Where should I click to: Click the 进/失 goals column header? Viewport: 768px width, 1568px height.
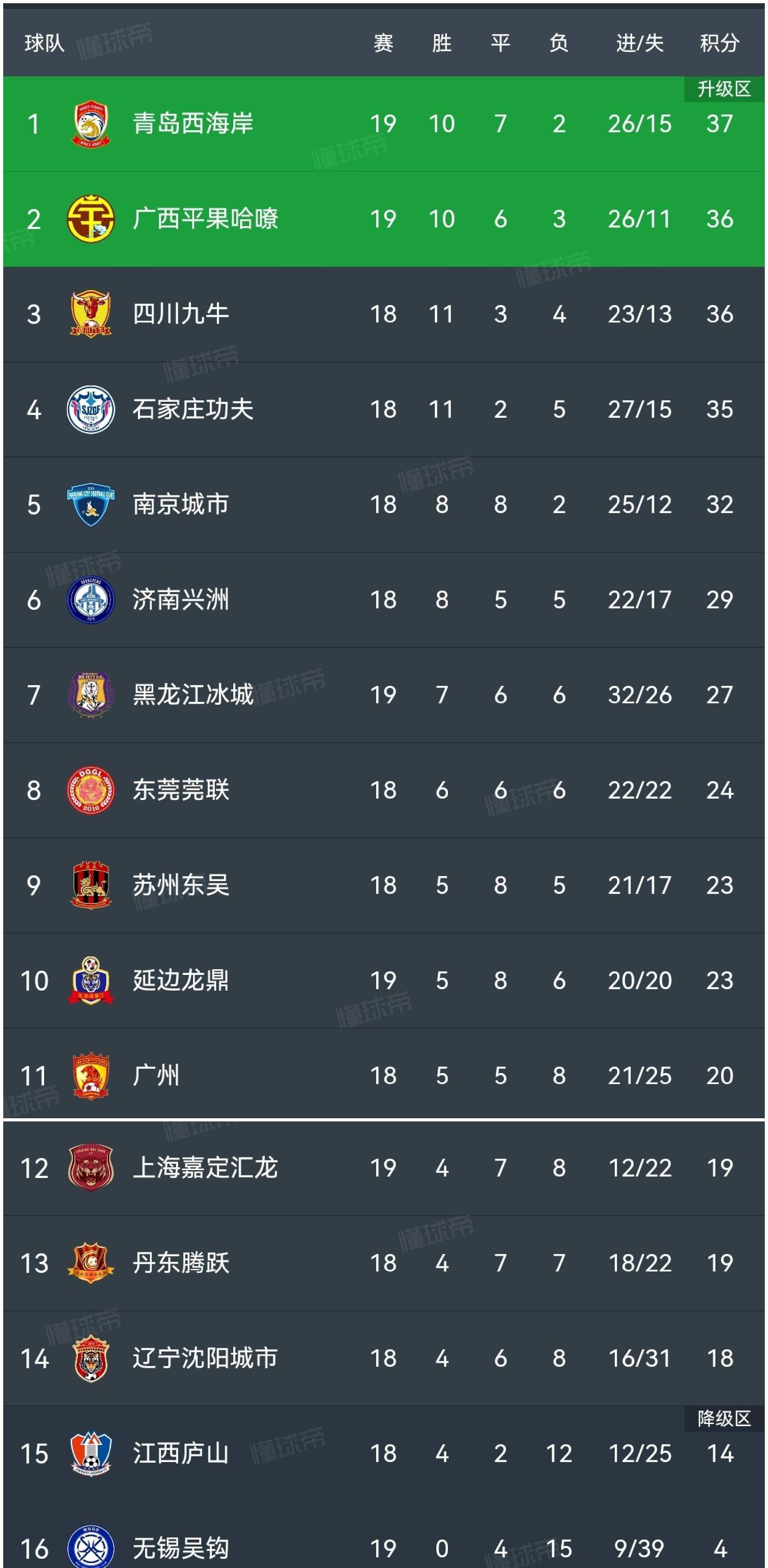[640, 43]
